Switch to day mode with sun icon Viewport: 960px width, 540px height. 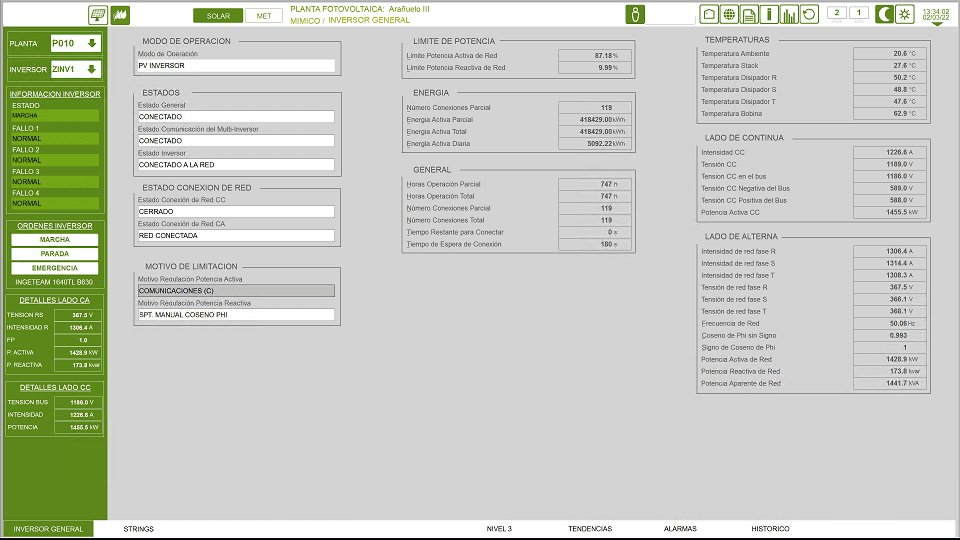[x=905, y=14]
